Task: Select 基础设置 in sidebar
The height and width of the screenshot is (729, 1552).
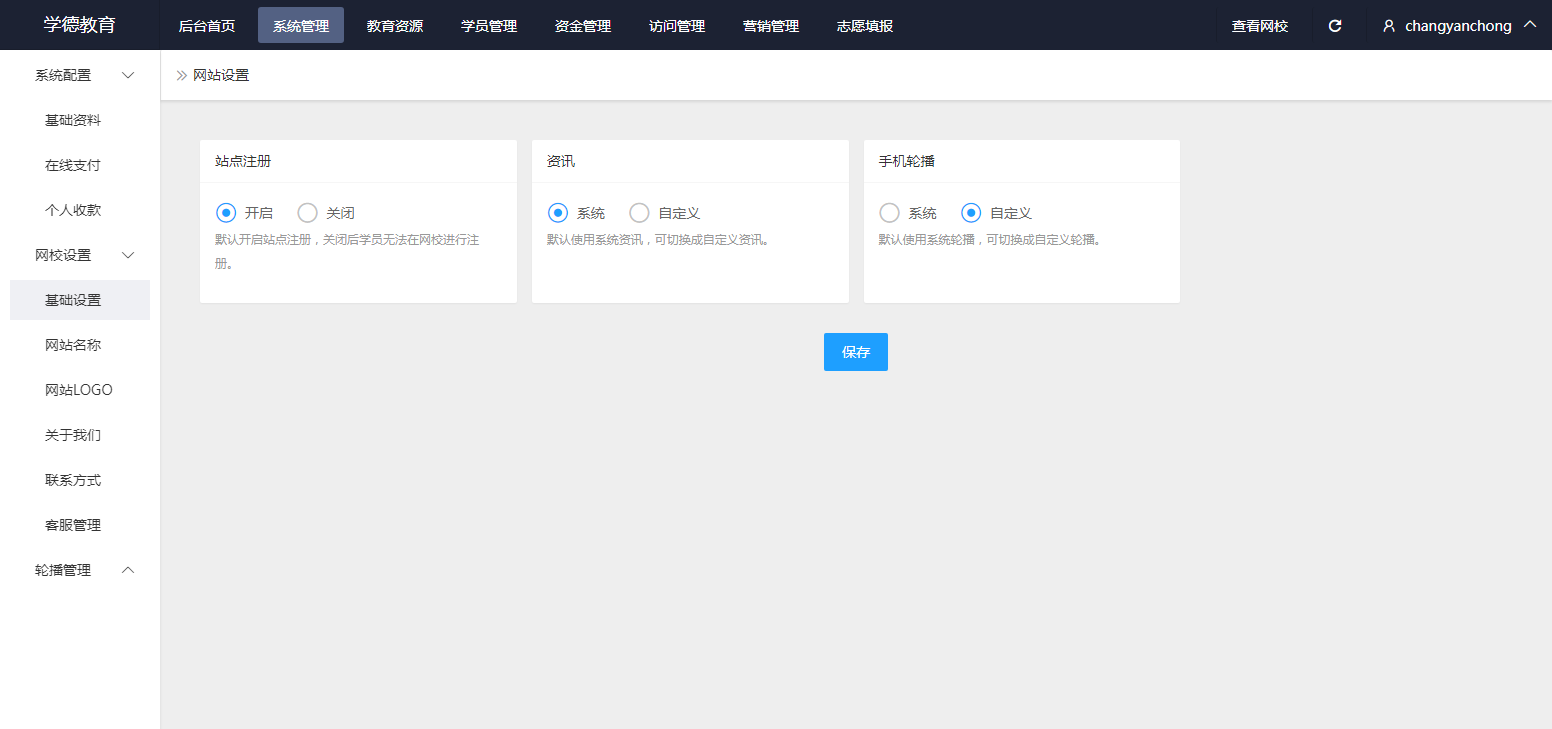Action: click(x=80, y=300)
